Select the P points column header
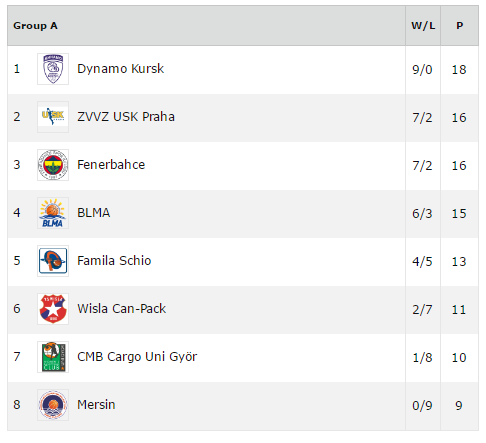The image size is (486, 443). pyautogui.click(x=460, y=26)
